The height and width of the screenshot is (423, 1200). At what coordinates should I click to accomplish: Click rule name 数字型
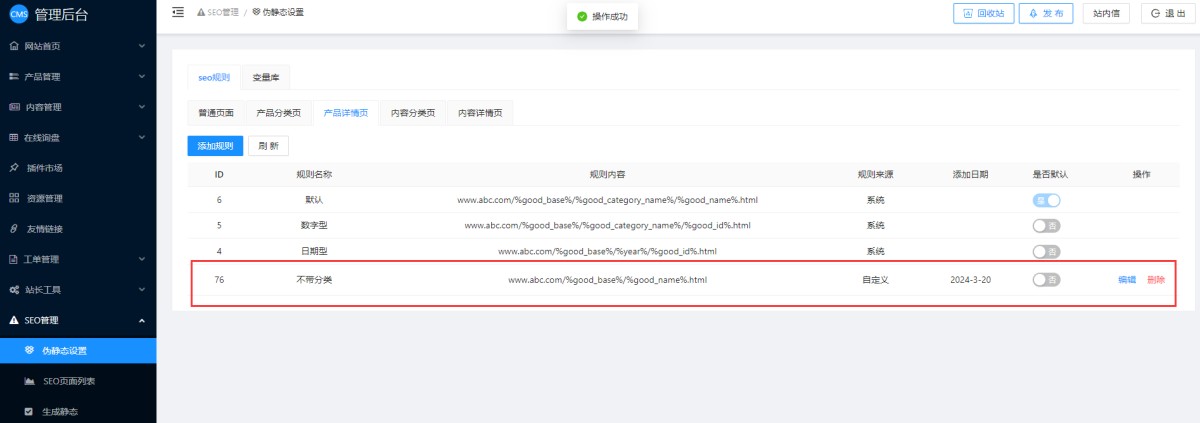pos(314,226)
